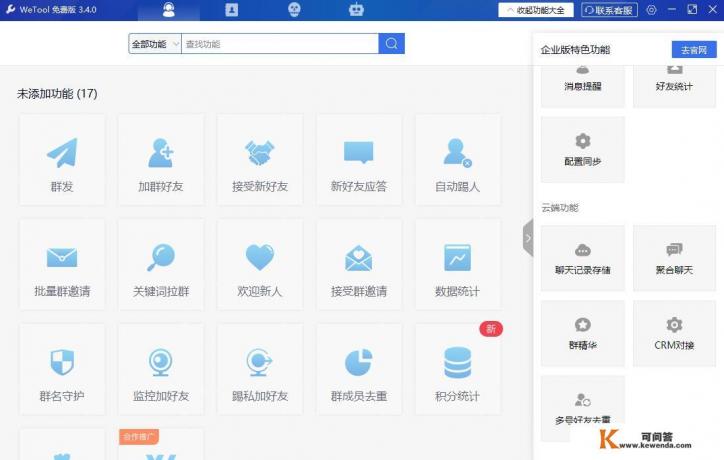Expand the 全部功能 filter dropdown
This screenshot has width=724, height=460.
tap(155, 44)
